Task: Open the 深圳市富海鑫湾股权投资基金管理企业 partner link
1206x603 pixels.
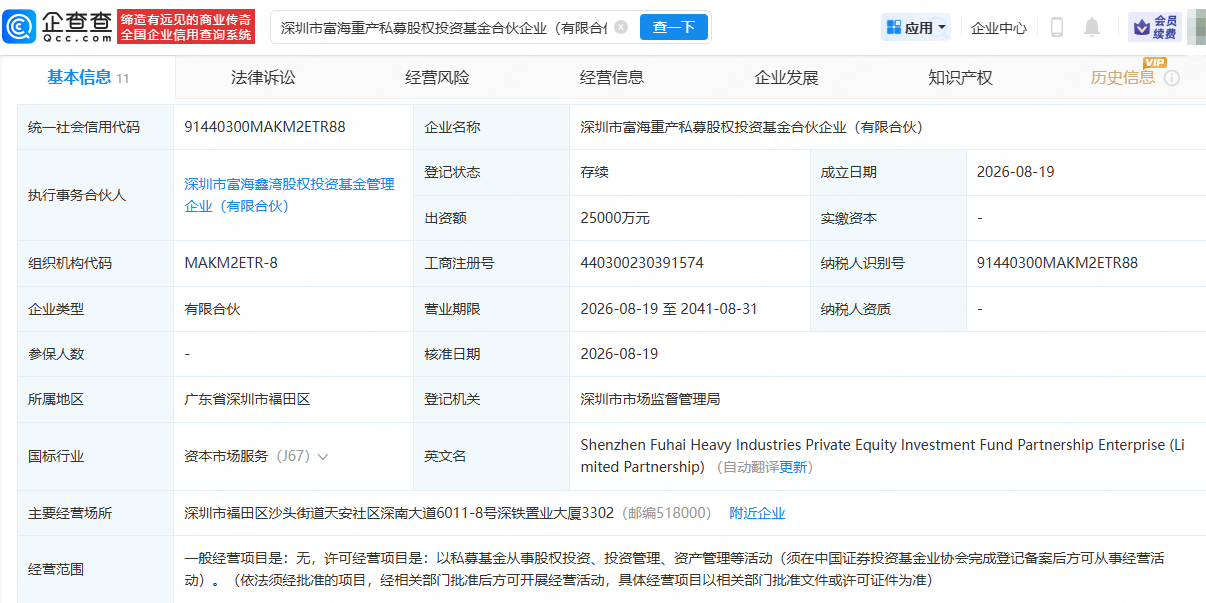Action: [289, 195]
